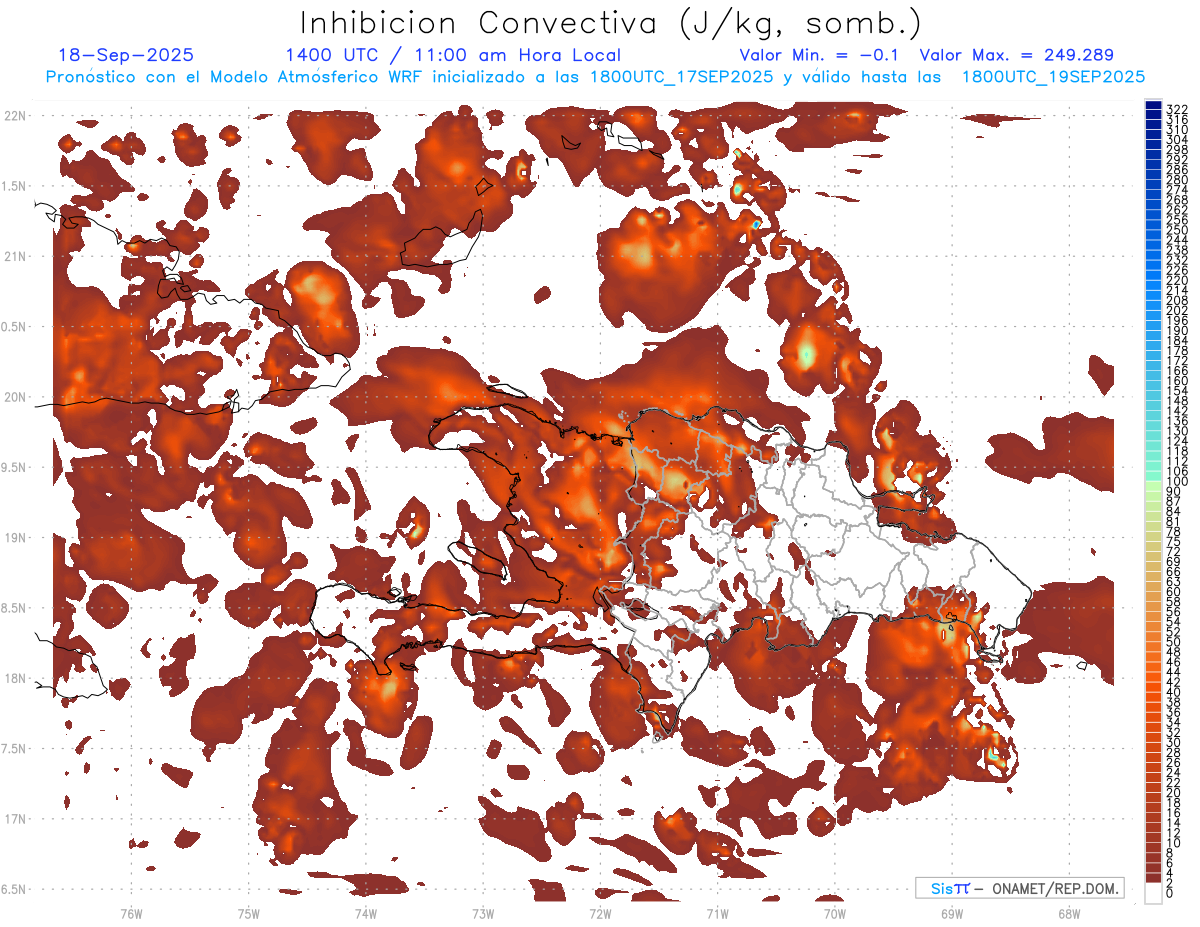Click the '322' legend value

(1177, 109)
